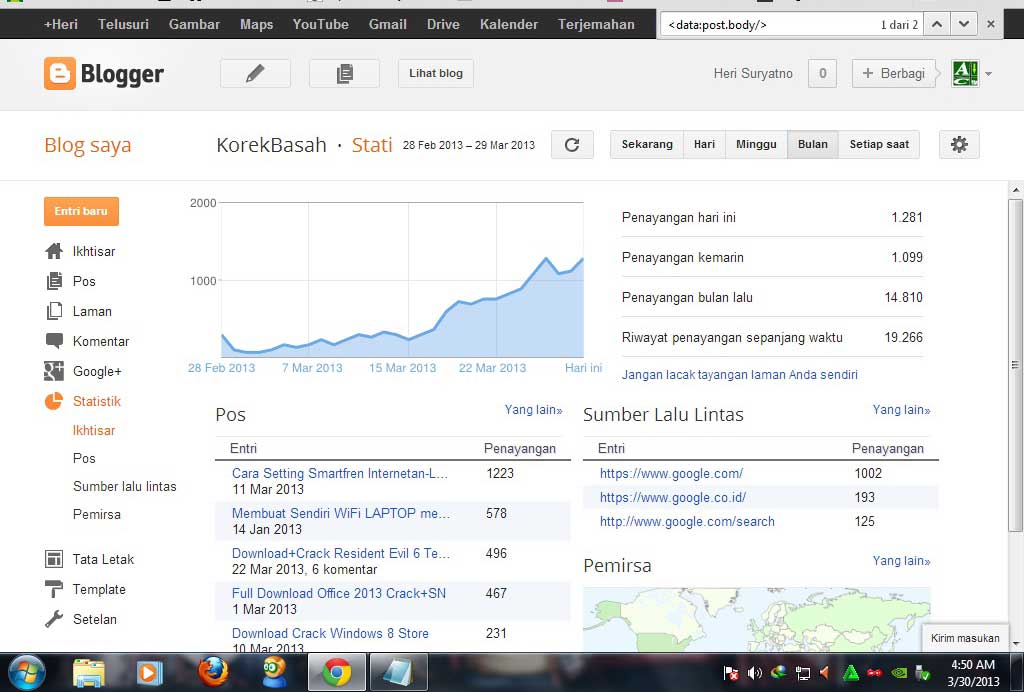Viewport: 1024px width, 692px height.
Task: Open Yang lain link in Pos section
Action: pos(534,410)
